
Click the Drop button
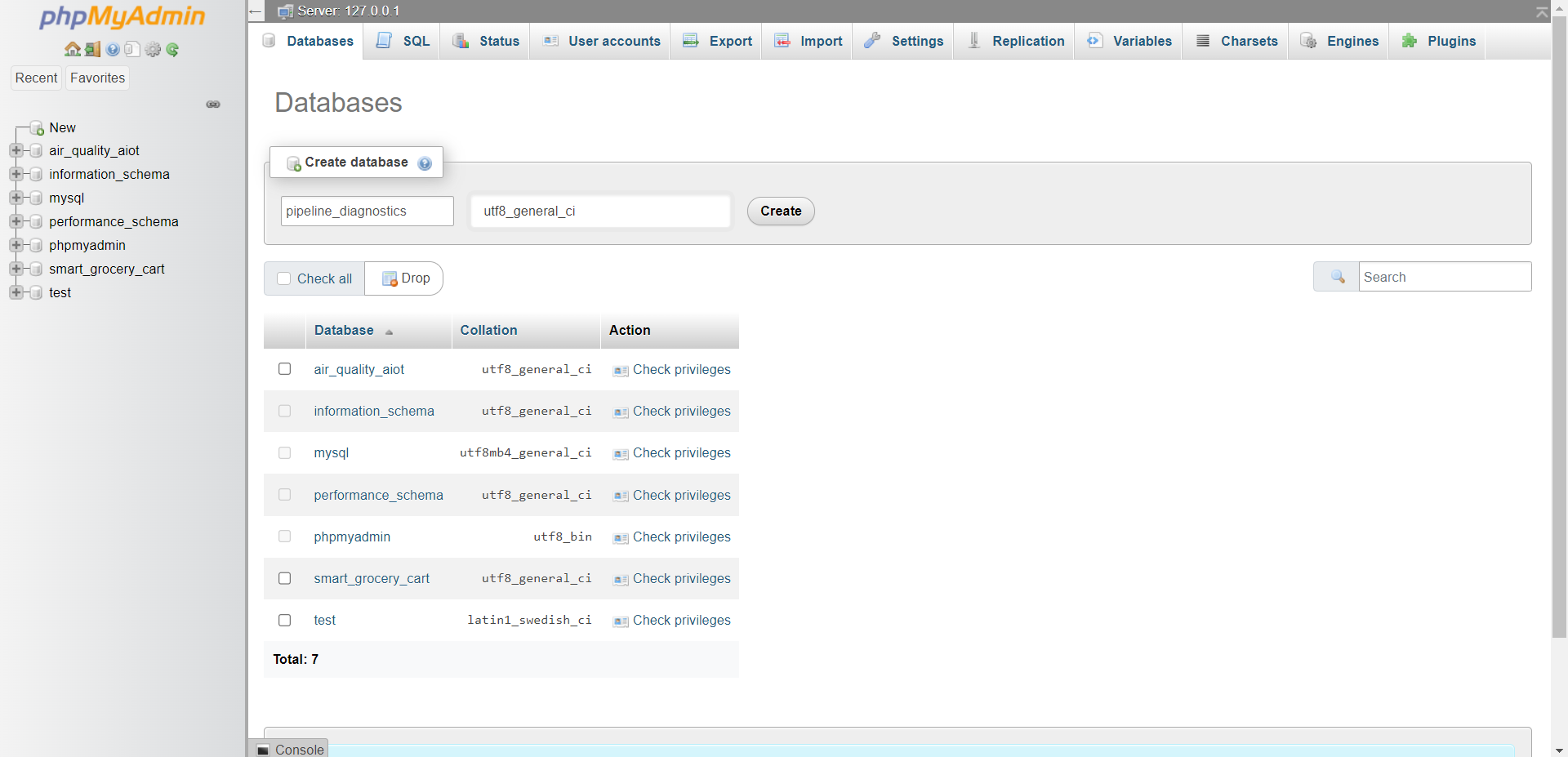[x=405, y=278]
